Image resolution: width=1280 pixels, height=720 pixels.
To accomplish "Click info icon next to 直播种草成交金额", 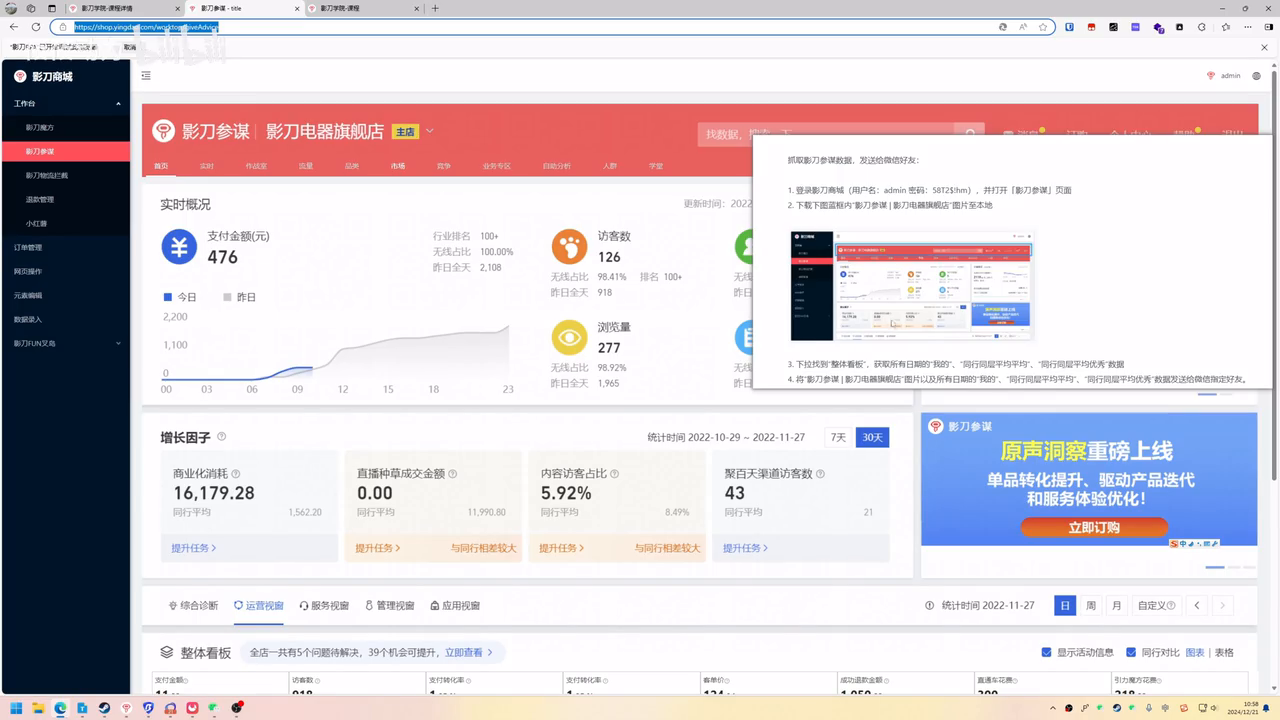I will coord(453,474).
